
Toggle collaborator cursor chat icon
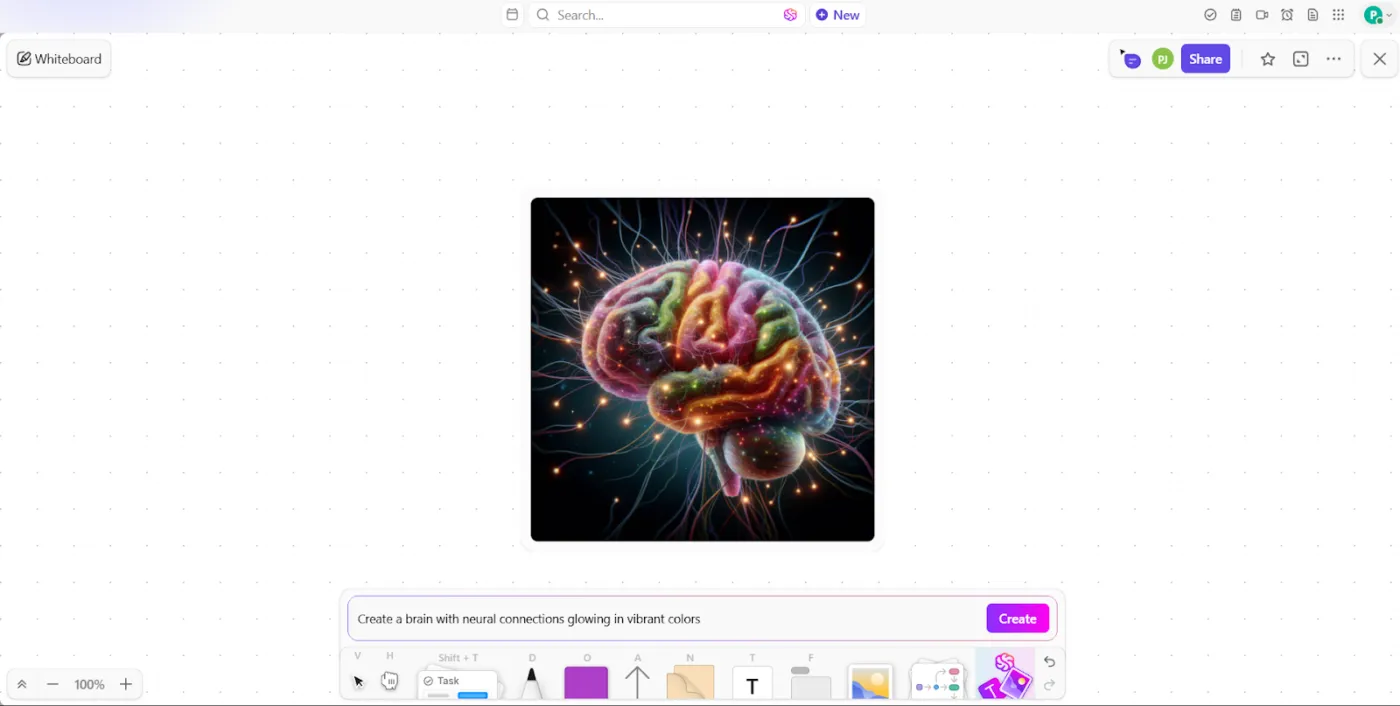[1130, 59]
